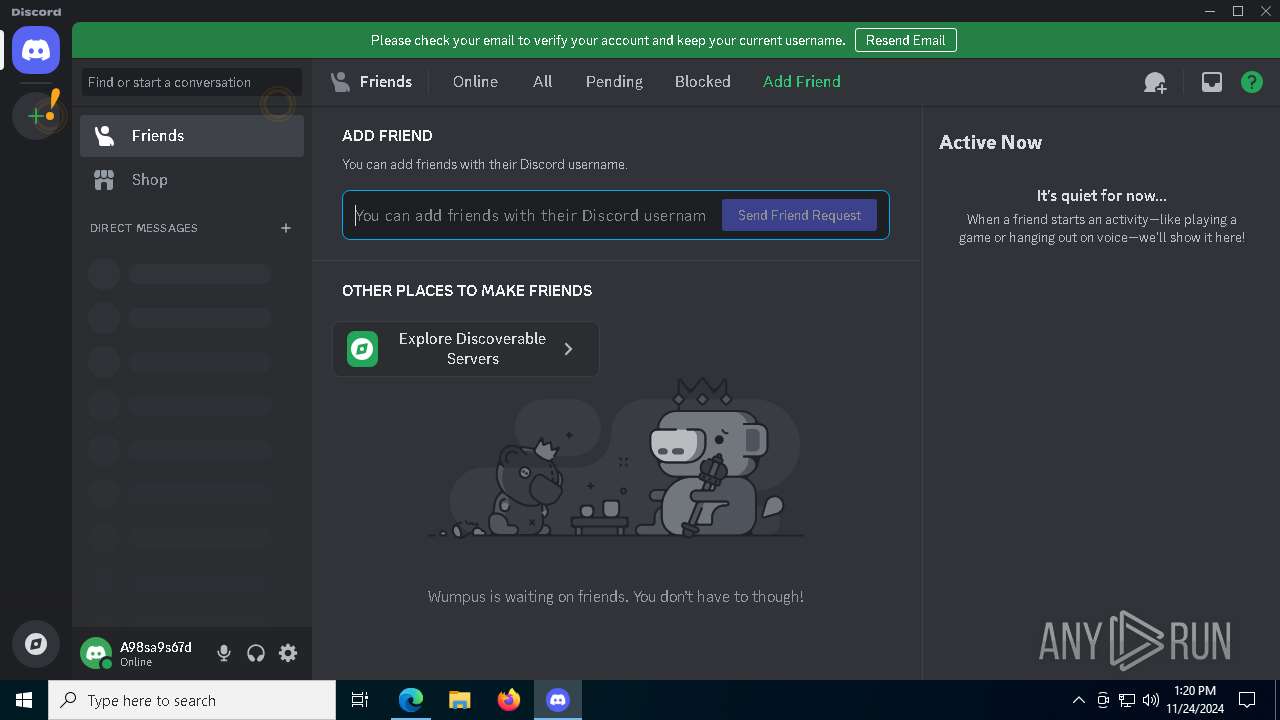This screenshot has height=720, width=1280.
Task: Click chevron on Explore Discoverable Servers
Action: 568,349
